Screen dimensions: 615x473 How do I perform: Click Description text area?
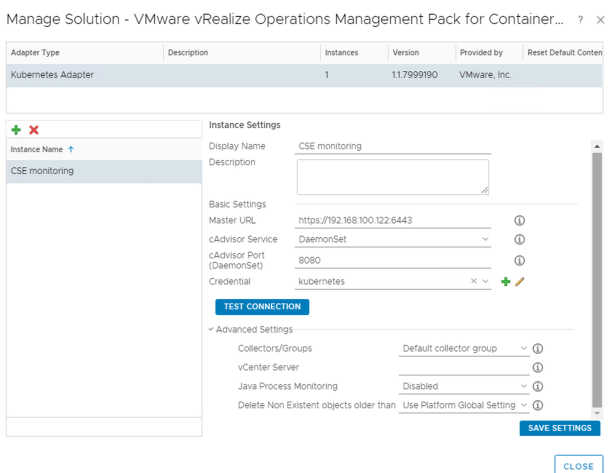coord(393,177)
